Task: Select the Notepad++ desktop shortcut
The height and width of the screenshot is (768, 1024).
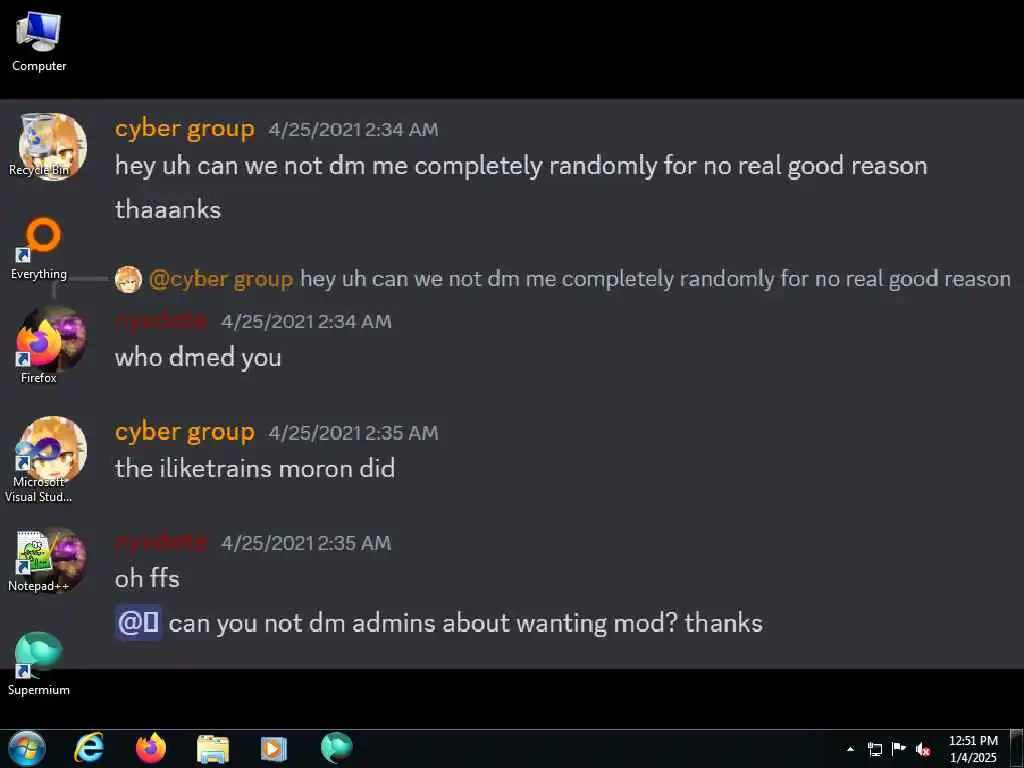Action: point(39,560)
